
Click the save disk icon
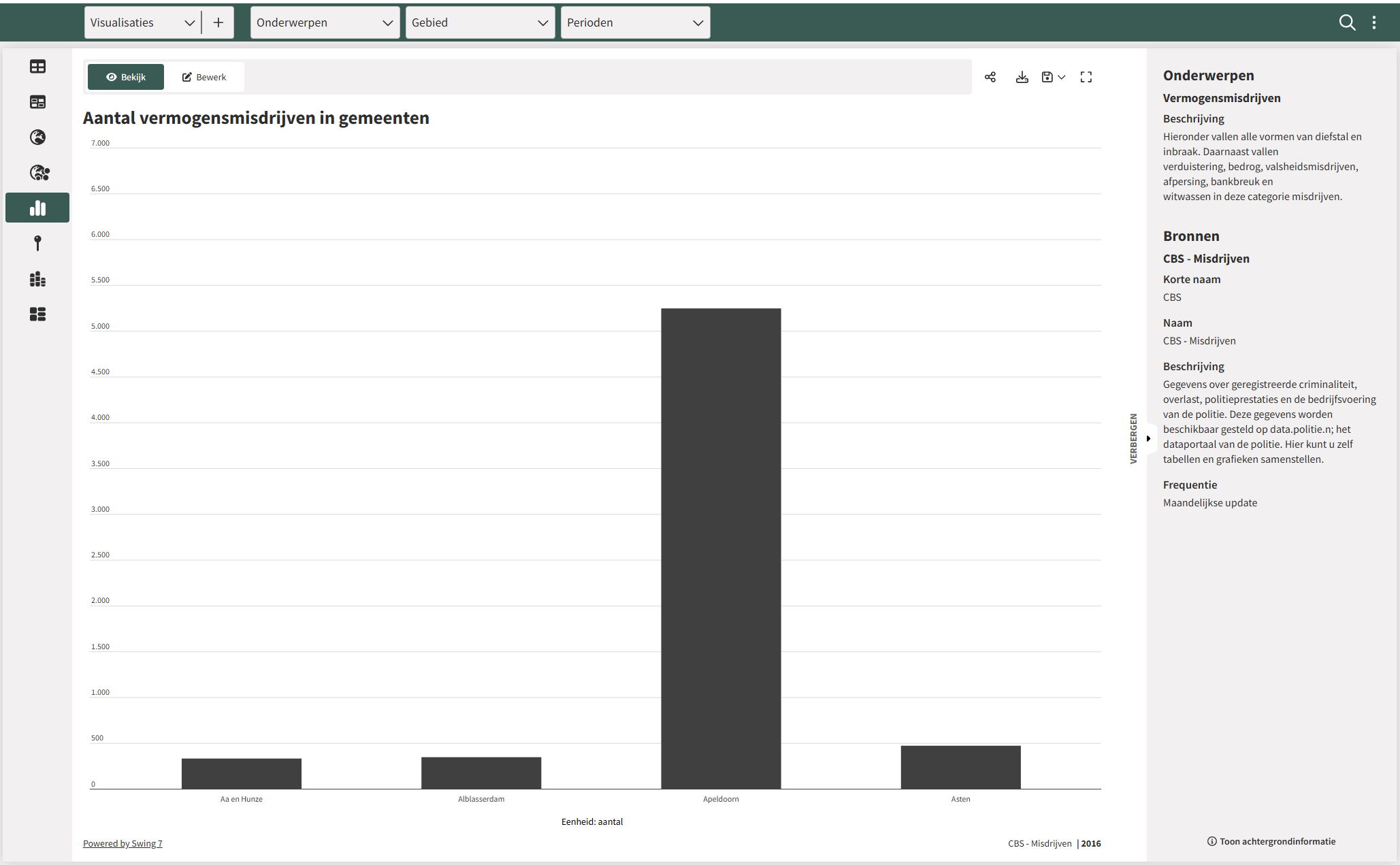coord(1047,77)
